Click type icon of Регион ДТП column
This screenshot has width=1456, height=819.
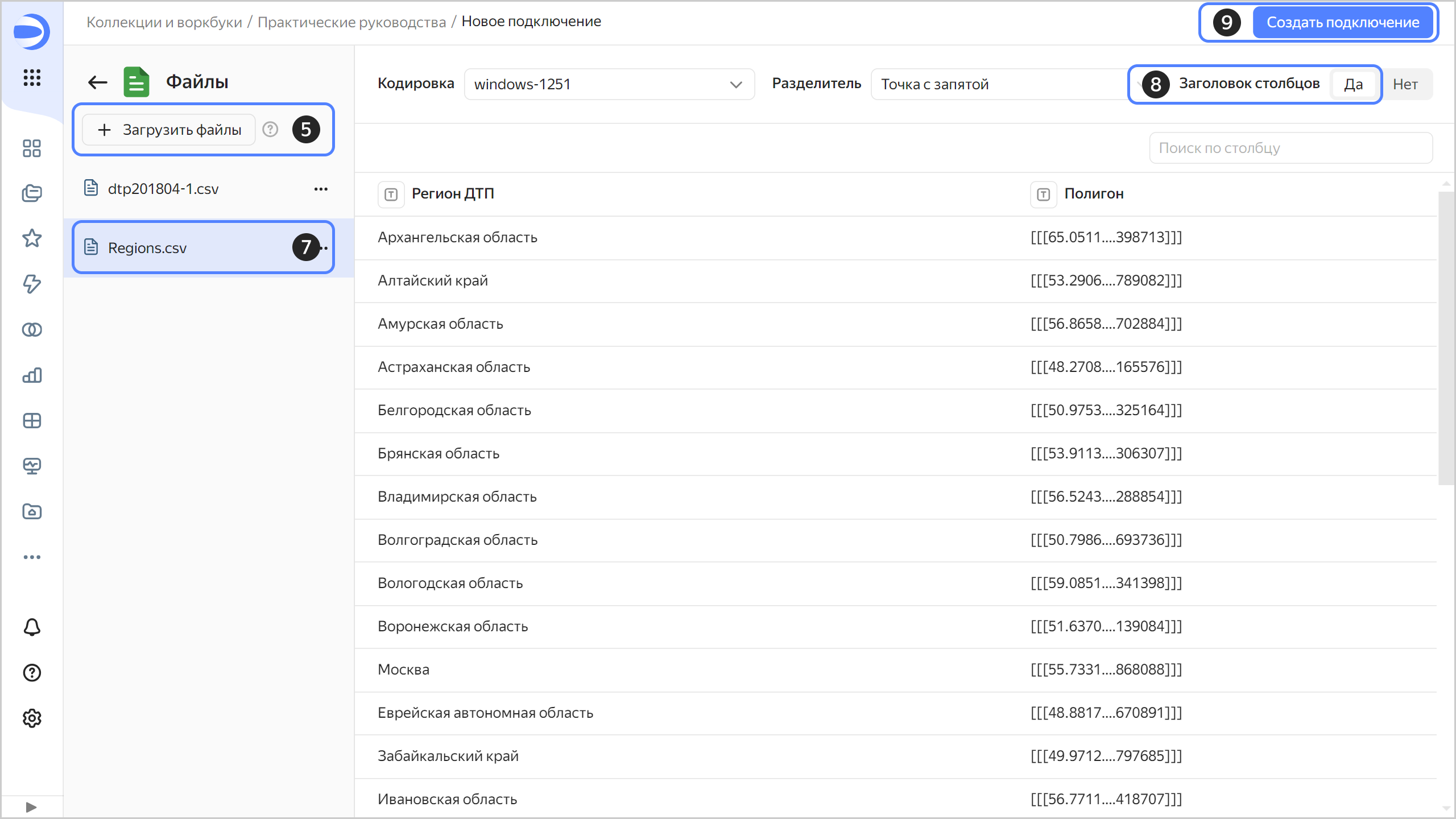point(391,195)
